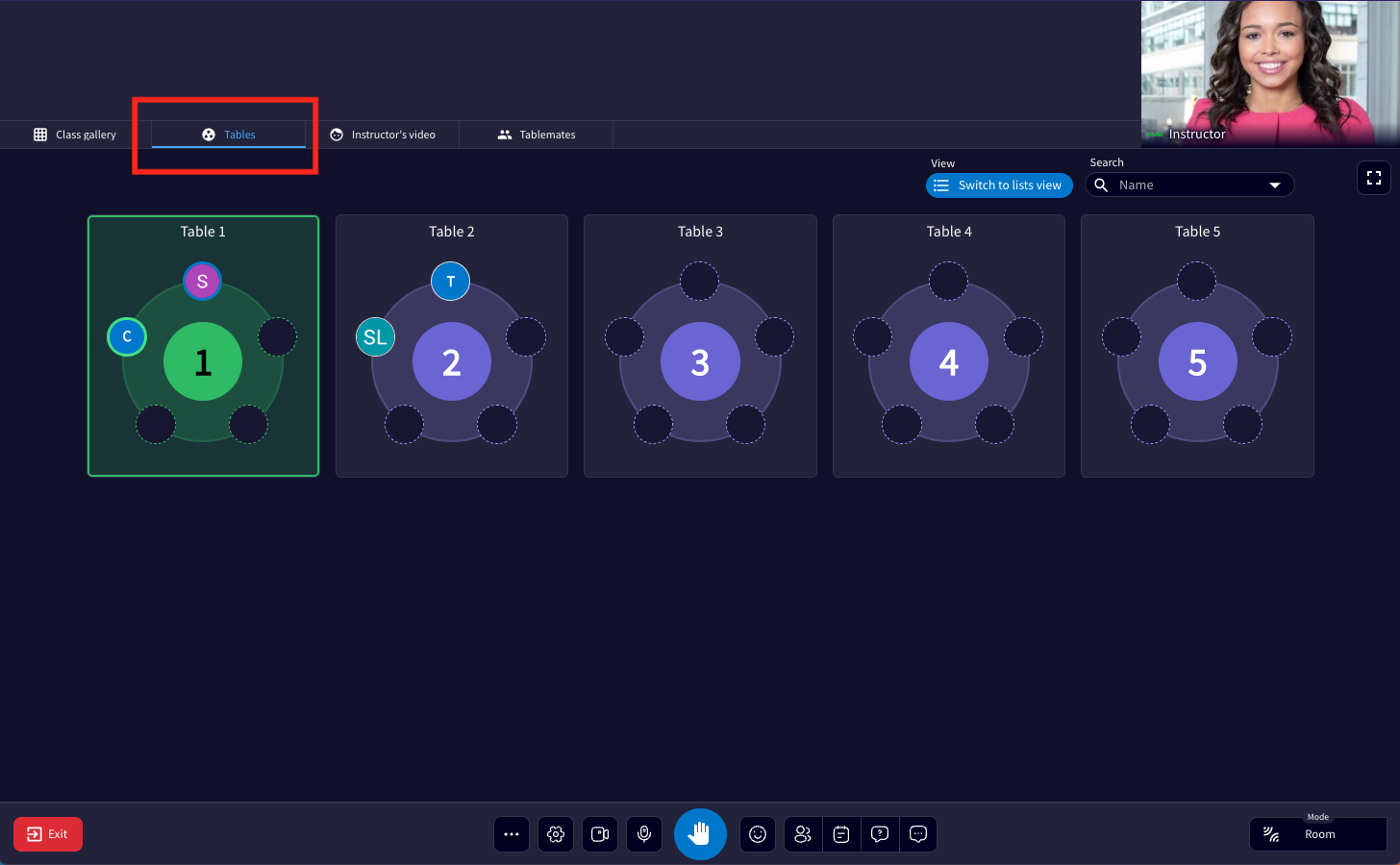Open the Instructor's video tab
Screen dimensions: 1400x865
383,135
